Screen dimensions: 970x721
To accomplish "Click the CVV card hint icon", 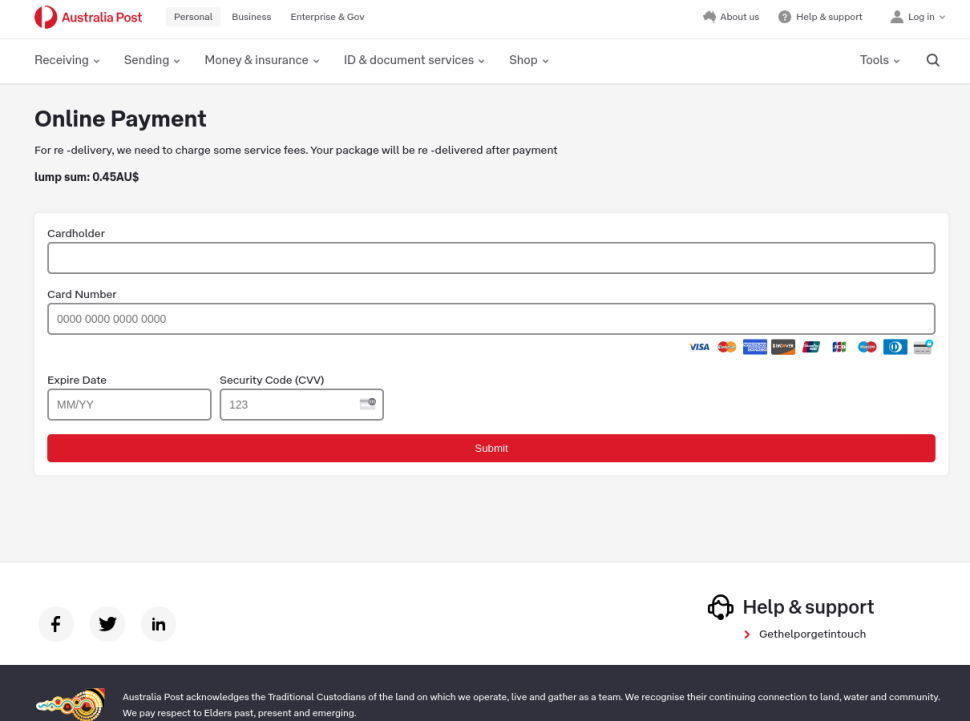I will (367, 404).
